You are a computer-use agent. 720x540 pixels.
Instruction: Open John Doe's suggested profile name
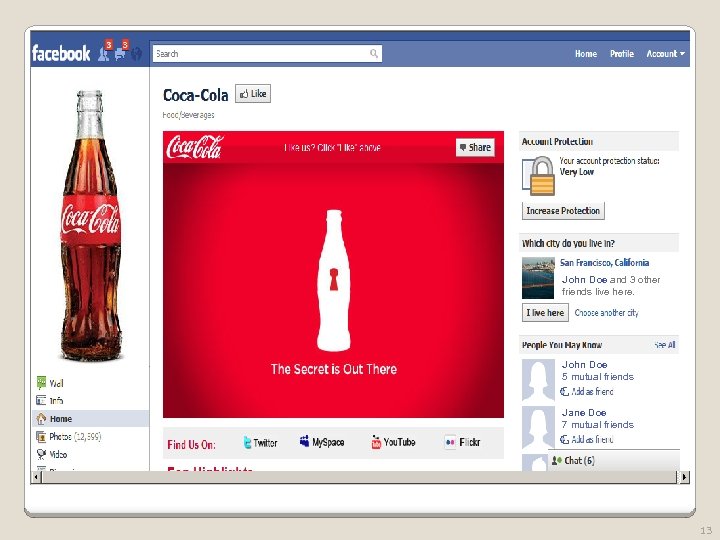(585, 365)
